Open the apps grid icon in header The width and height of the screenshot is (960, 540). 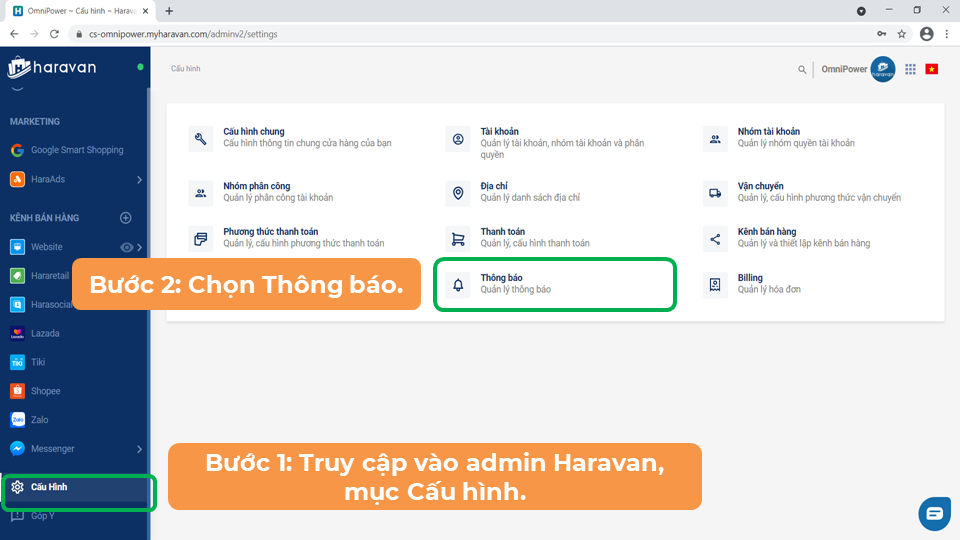pyautogui.click(x=910, y=69)
